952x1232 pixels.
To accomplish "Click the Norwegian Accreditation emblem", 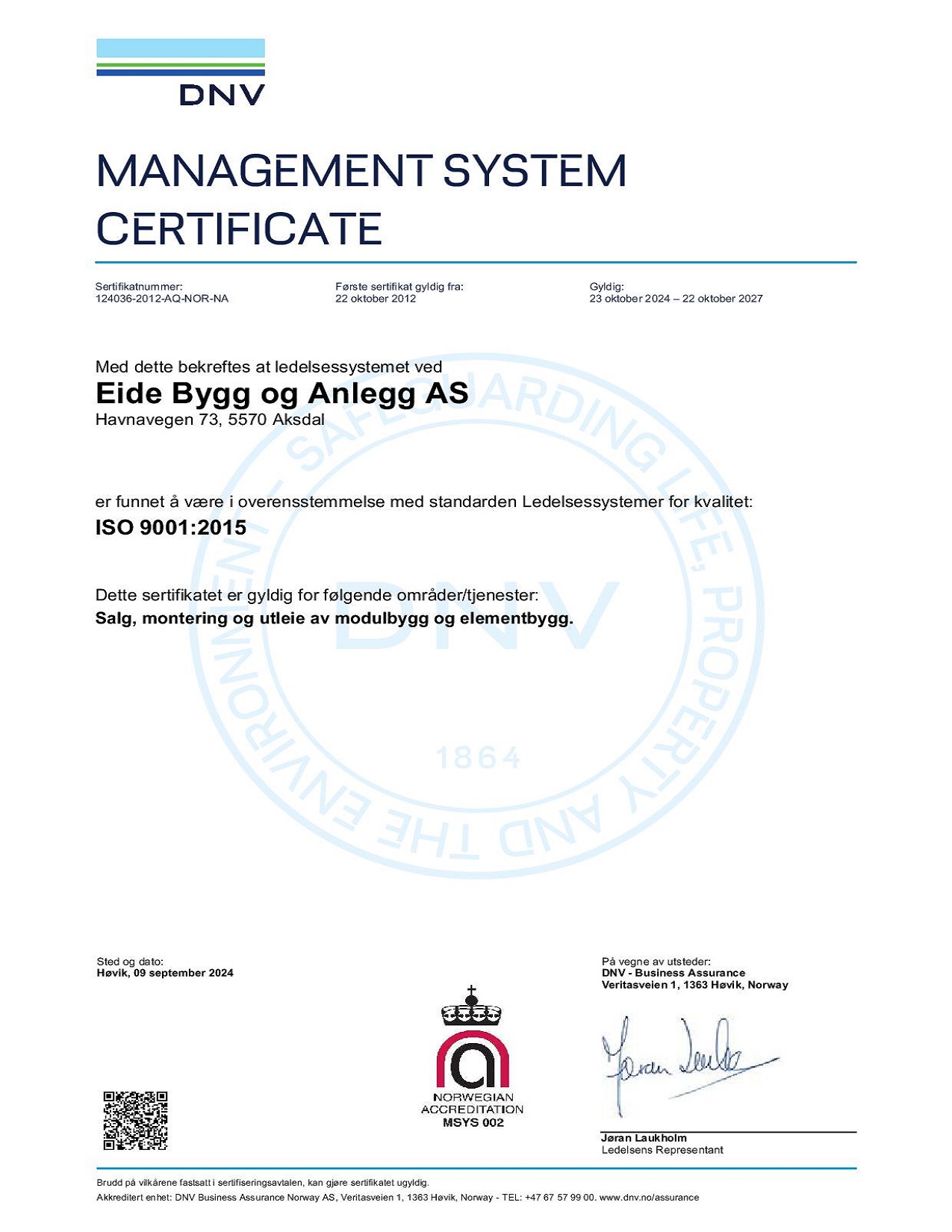I will 472,1057.
